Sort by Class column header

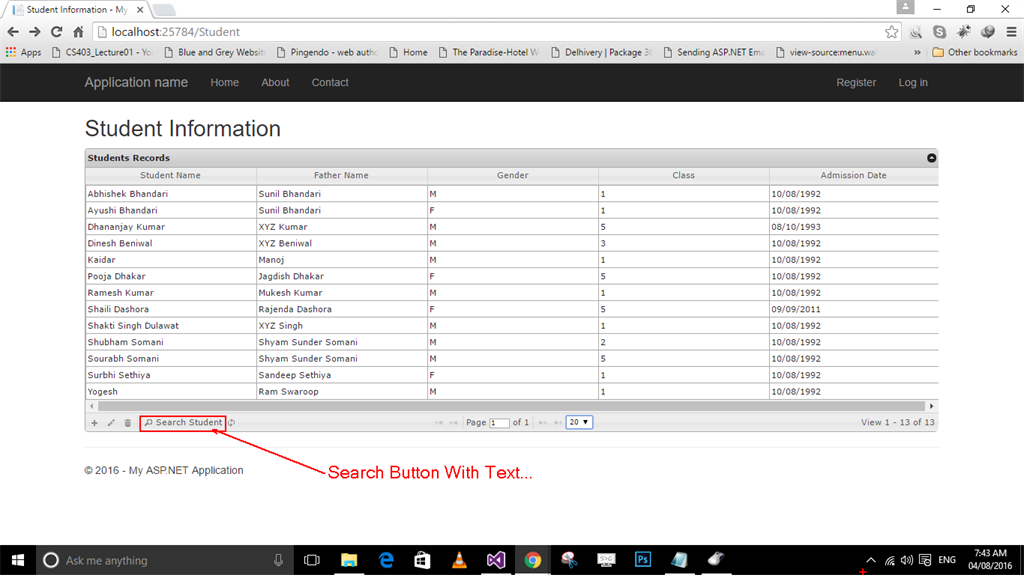pyautogui.click(x=684, y=175)
